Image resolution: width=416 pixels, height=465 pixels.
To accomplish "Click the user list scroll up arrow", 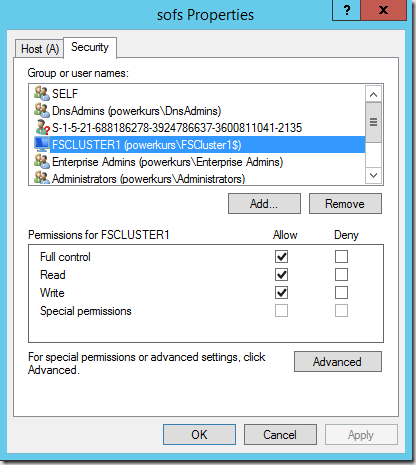I will (x=373, y=95).
